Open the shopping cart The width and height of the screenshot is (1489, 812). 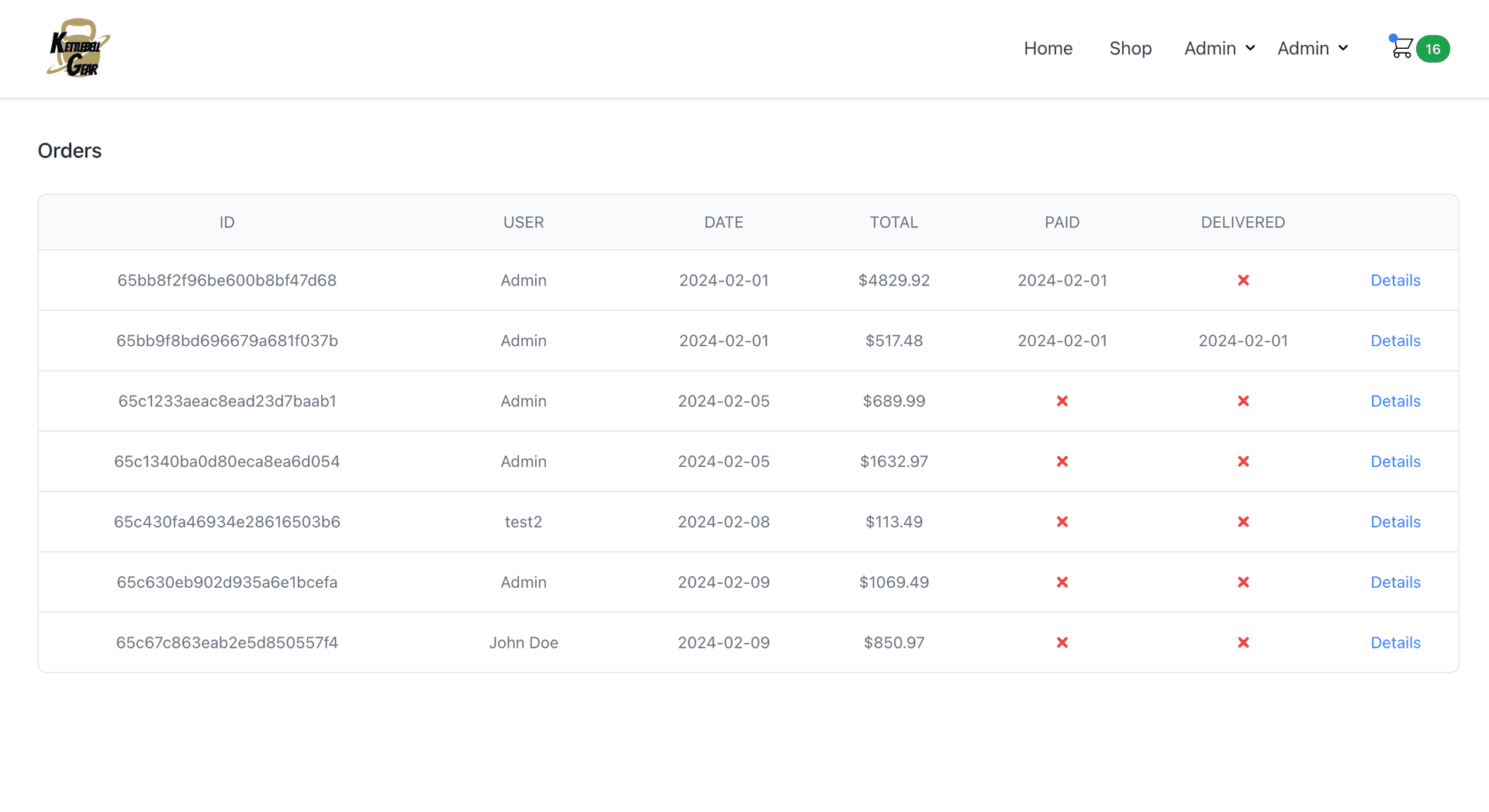[x=1402, y=47]
